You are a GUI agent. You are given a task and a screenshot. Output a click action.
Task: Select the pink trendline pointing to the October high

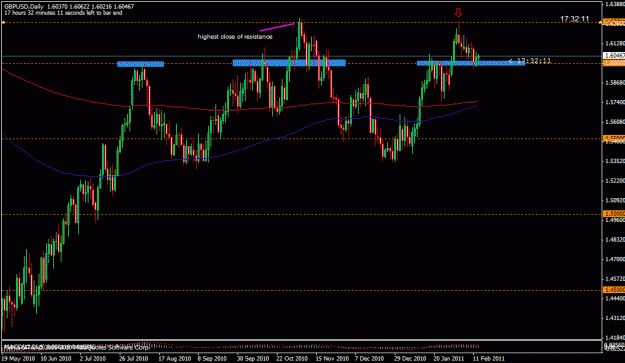tap(277, 27)
